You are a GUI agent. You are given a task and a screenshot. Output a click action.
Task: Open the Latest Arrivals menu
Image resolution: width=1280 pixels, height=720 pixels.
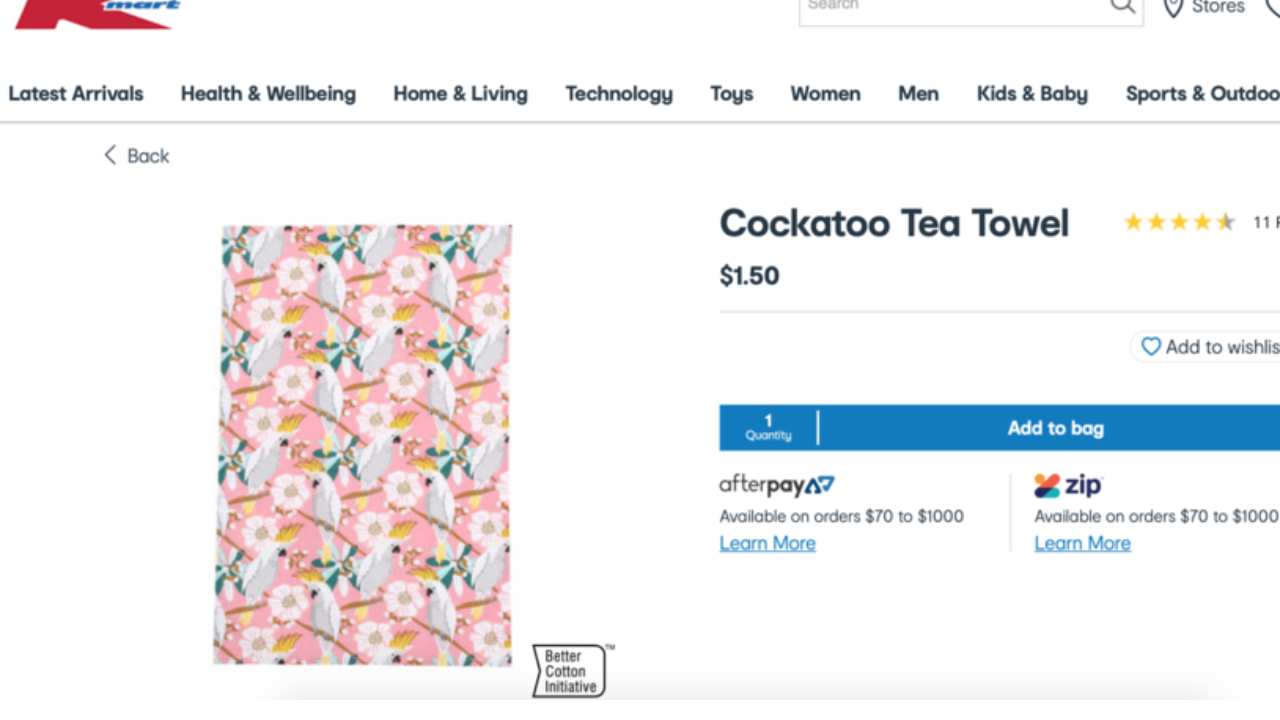pyautogui.click(x=76, y=94)
